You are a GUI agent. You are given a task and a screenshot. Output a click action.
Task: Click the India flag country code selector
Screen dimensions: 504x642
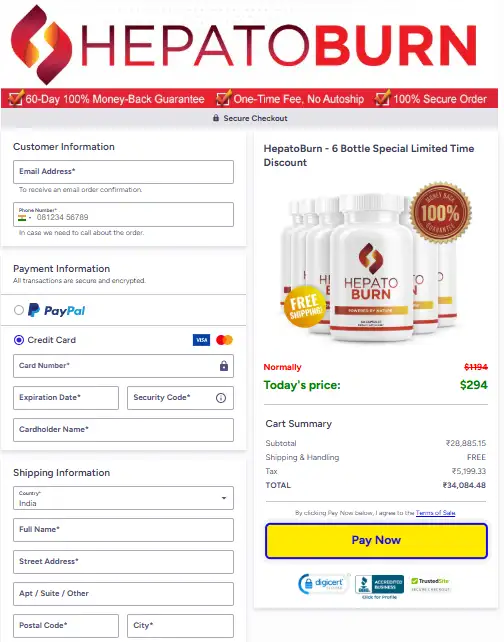point(25,218)
